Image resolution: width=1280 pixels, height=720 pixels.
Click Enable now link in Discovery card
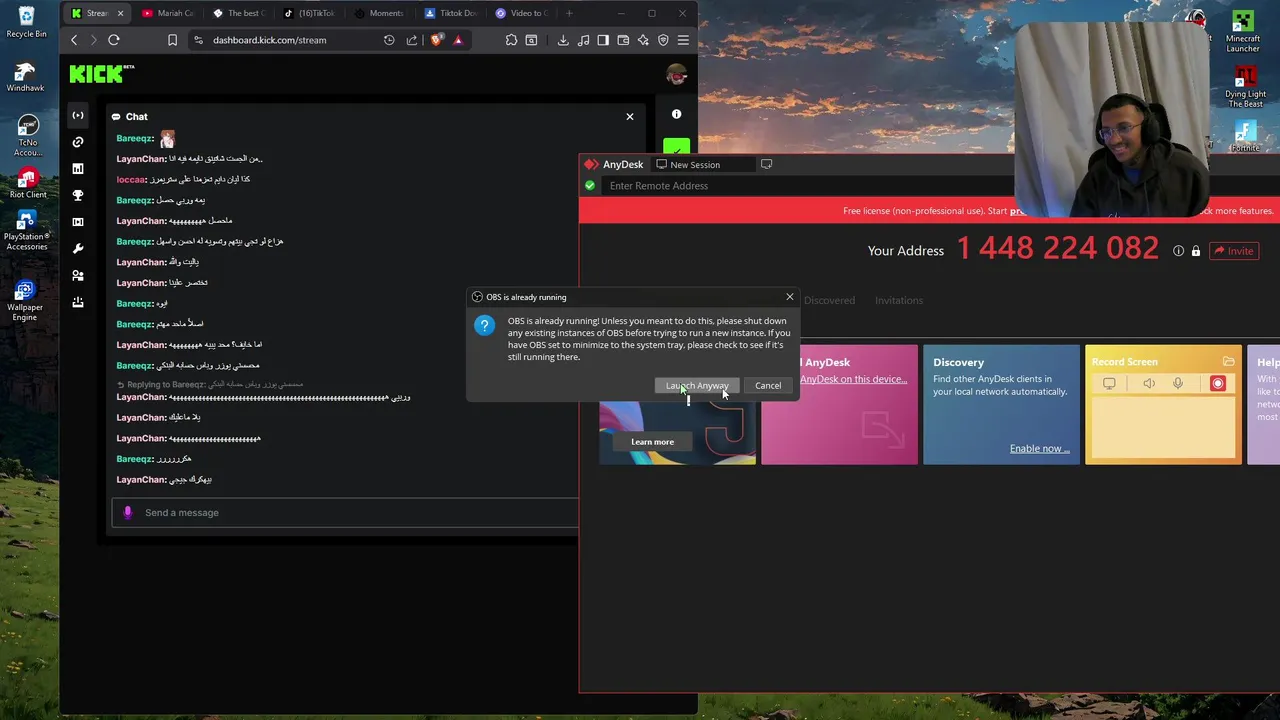[1039, 449]
